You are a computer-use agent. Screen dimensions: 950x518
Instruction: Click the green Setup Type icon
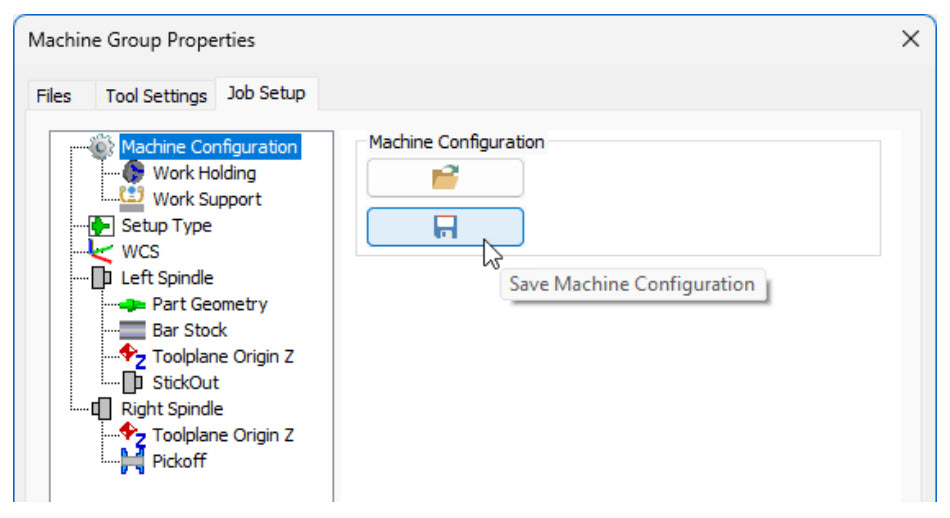(103, 226)
